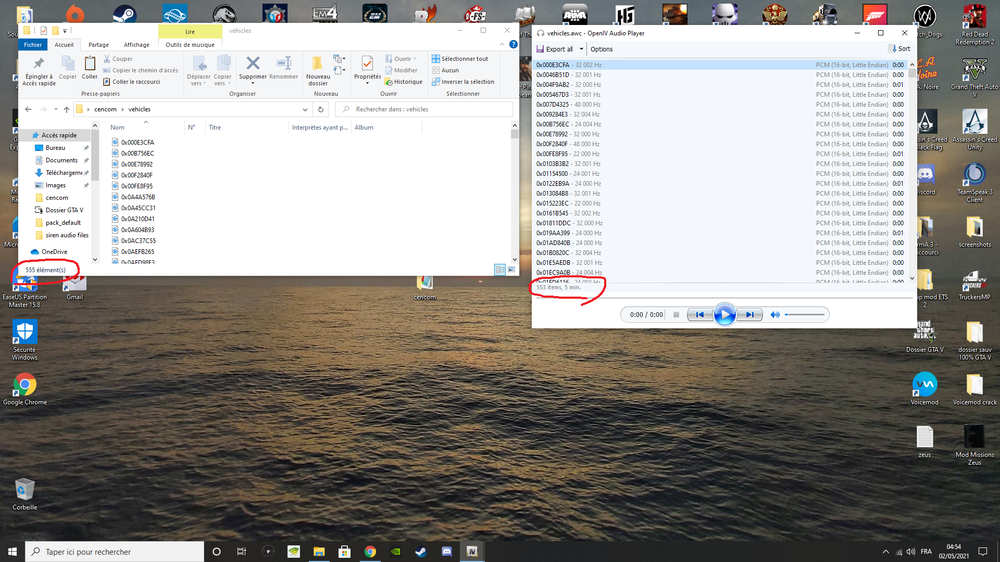Go to the previous audio track

pos(701,315)
